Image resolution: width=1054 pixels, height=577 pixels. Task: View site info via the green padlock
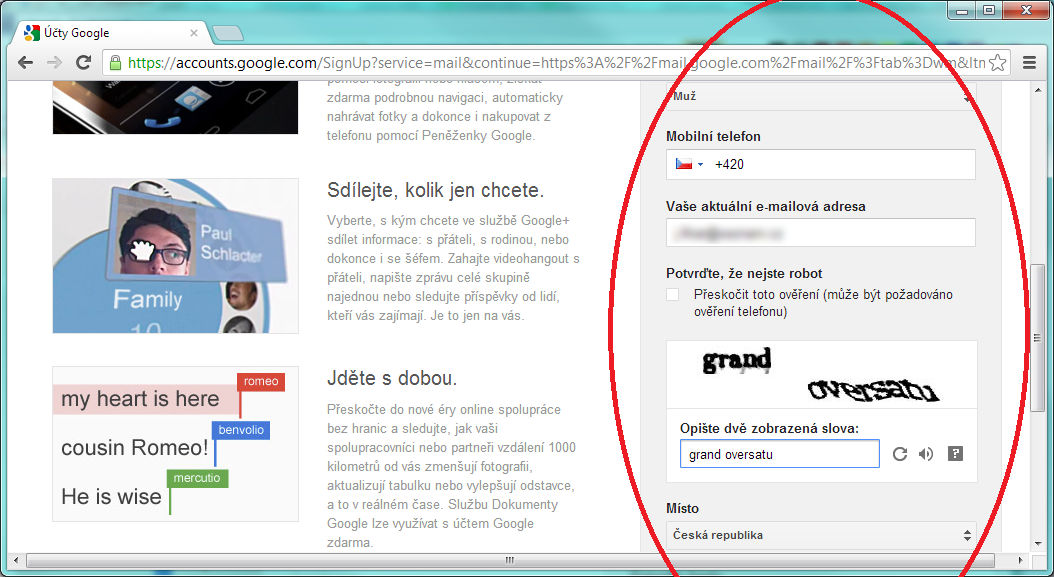pyautogui.click(x=116, y=63)
